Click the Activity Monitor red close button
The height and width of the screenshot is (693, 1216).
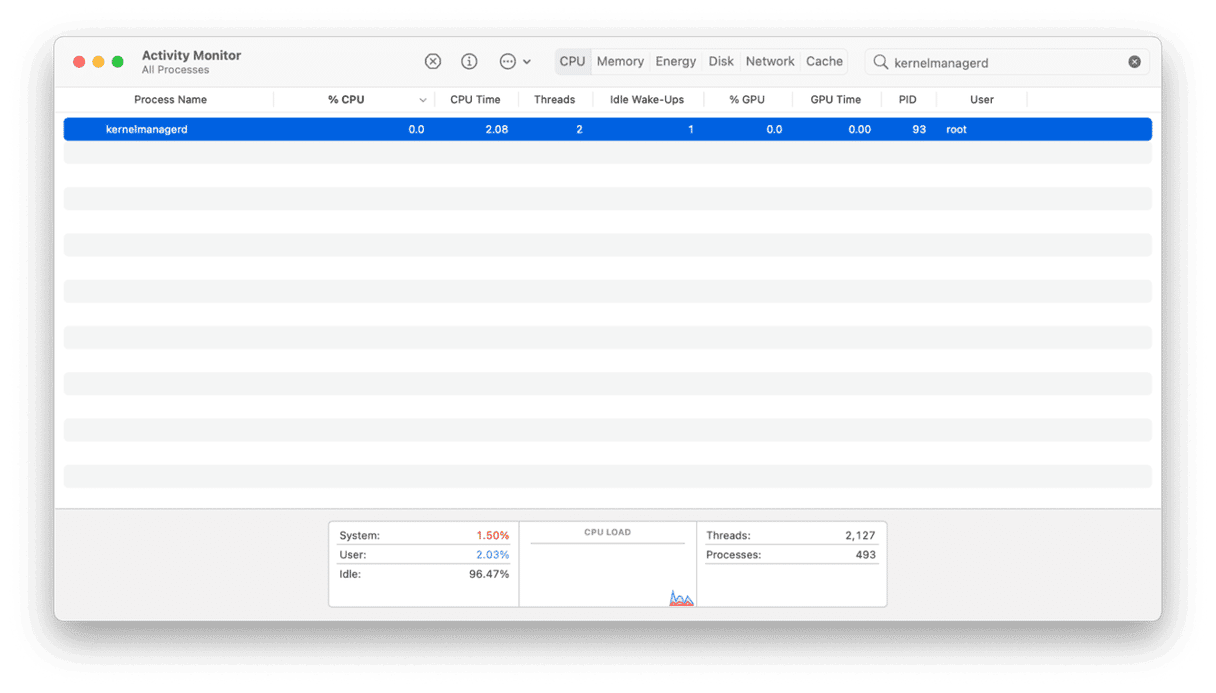coord(78,61)
